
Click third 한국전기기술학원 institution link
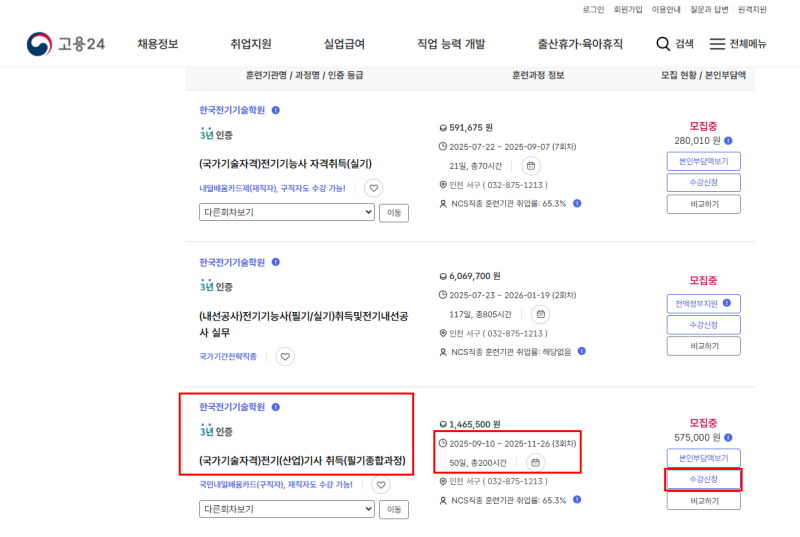pos(232,407)
